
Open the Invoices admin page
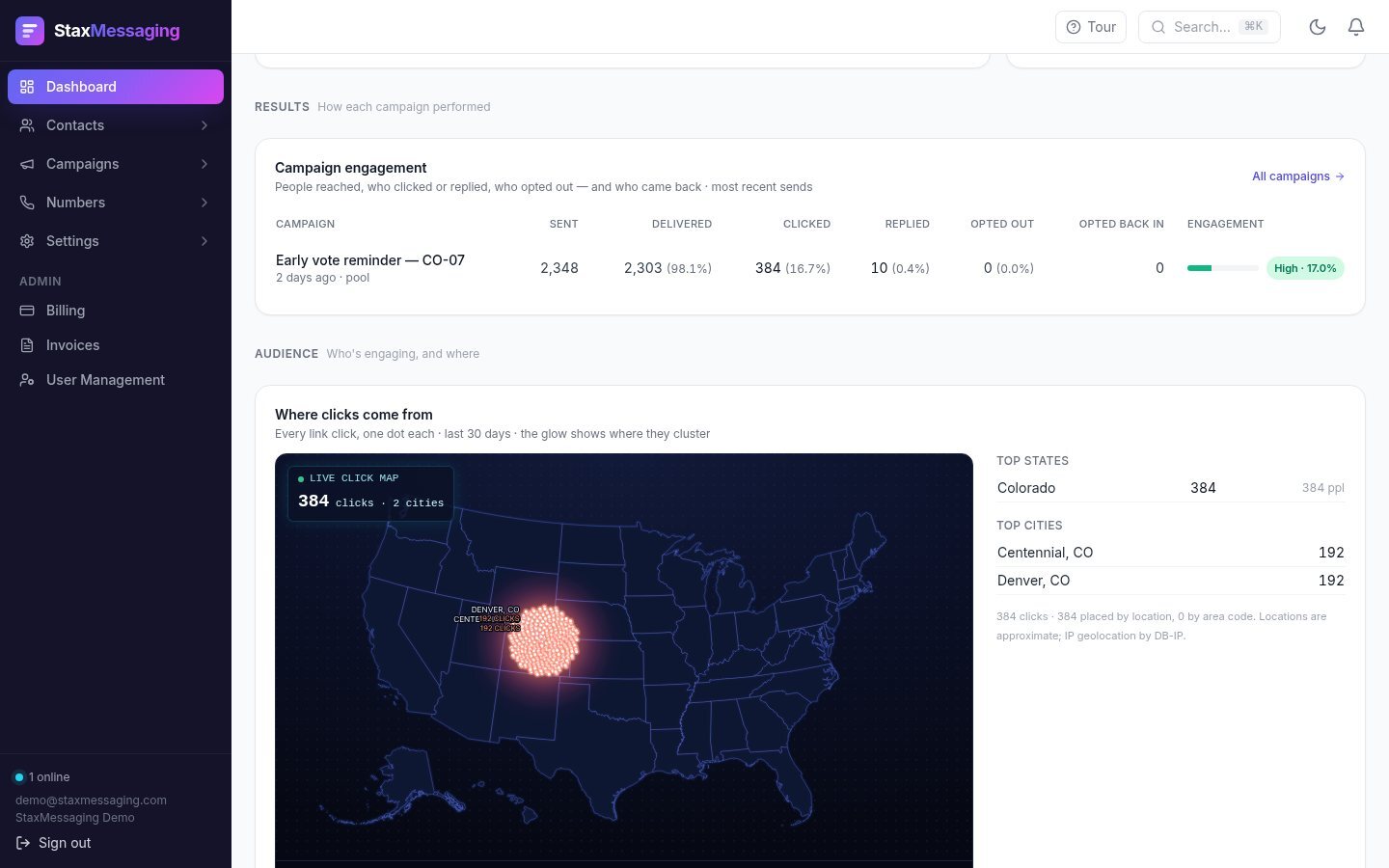[x=116, y=345]
